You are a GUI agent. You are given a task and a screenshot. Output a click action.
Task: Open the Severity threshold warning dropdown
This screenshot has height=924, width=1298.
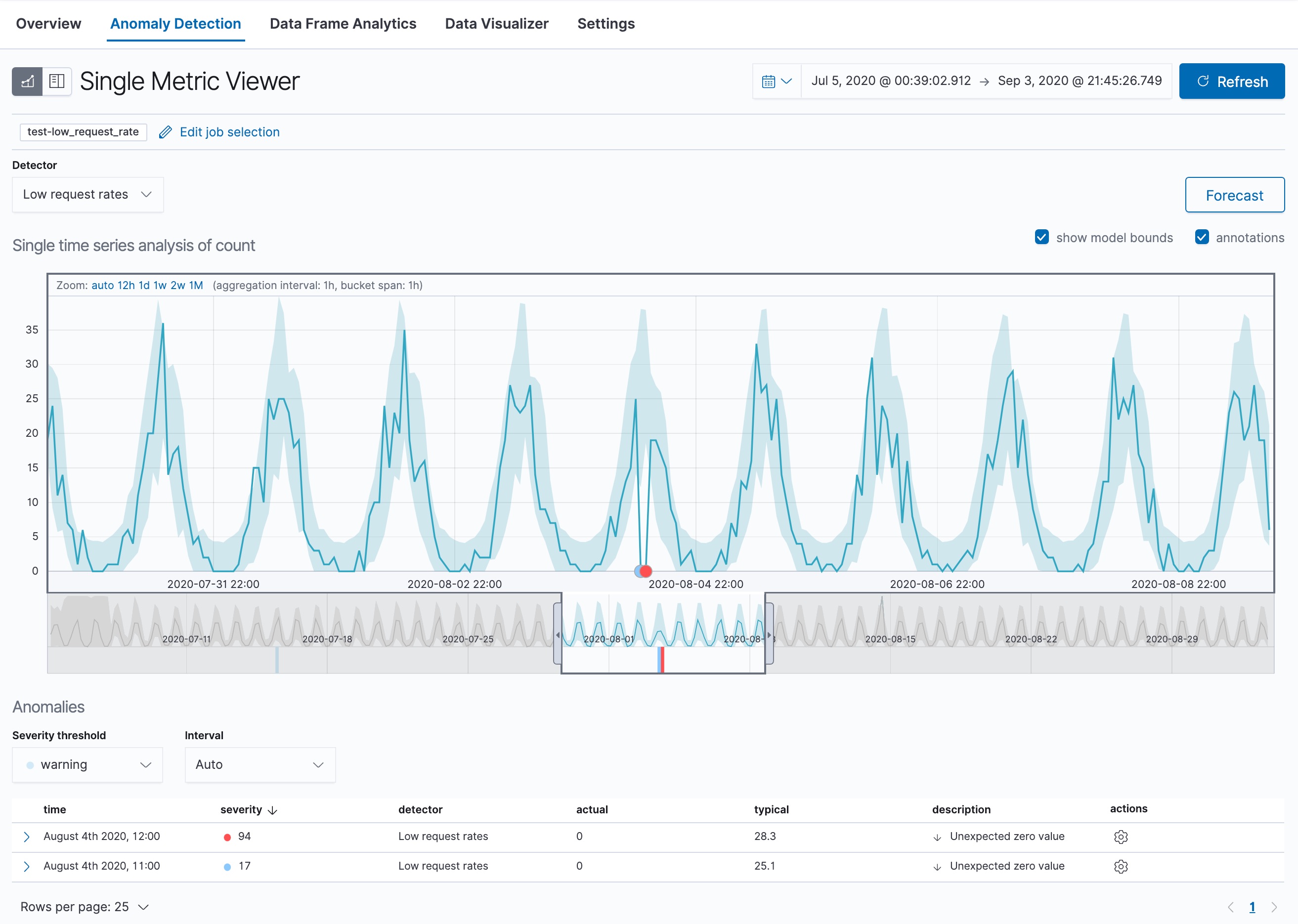(87, 765)
